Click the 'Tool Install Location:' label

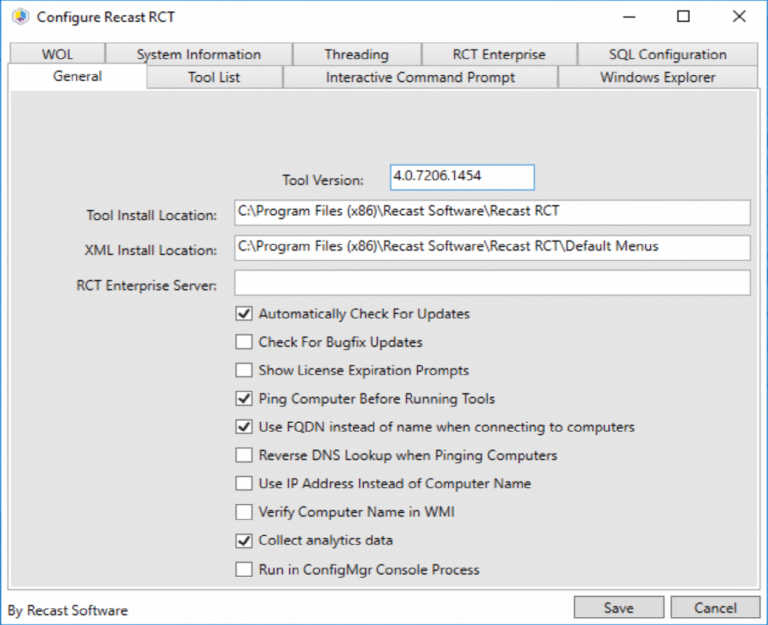pos(151,216)
